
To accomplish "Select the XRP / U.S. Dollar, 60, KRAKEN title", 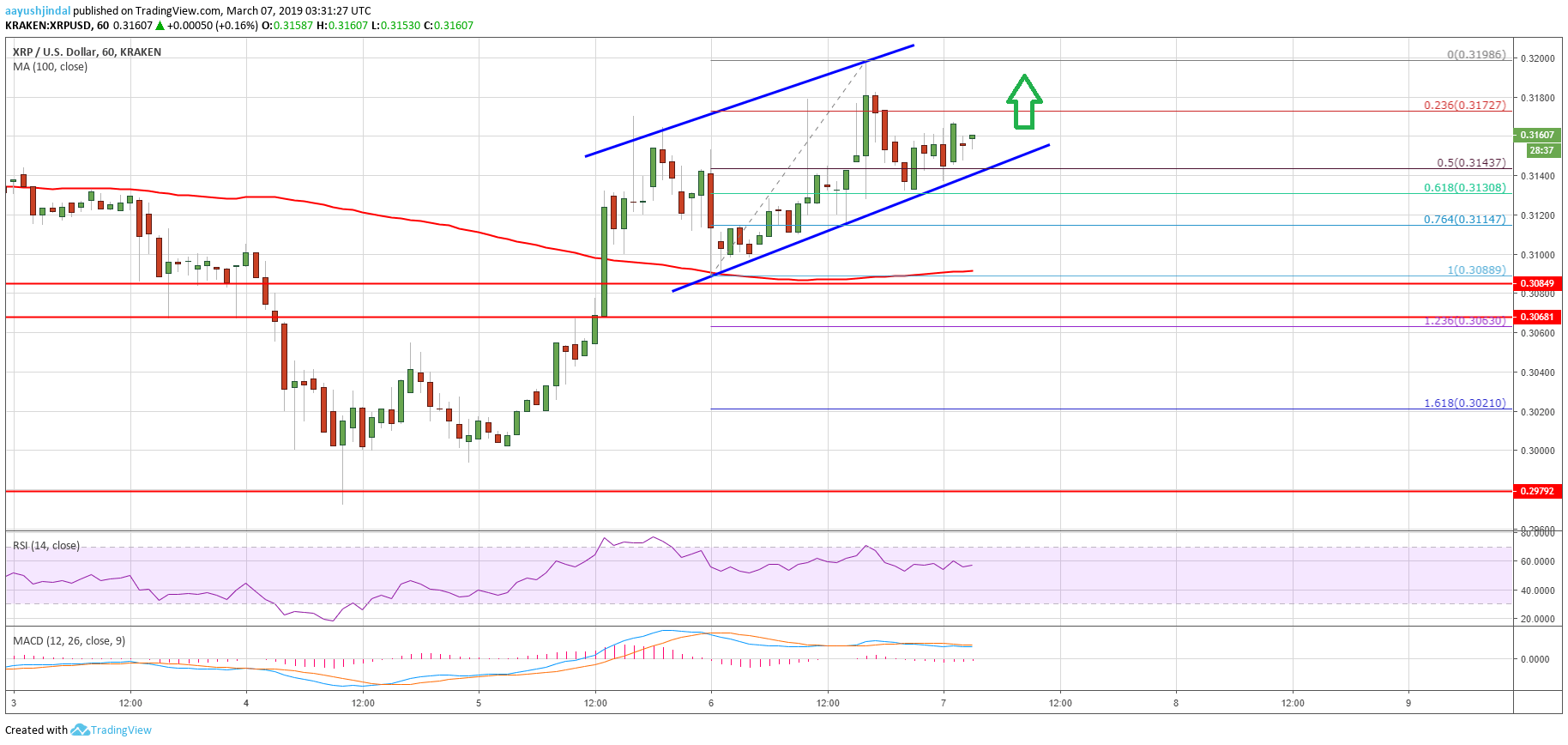I will tap(87, 52).
